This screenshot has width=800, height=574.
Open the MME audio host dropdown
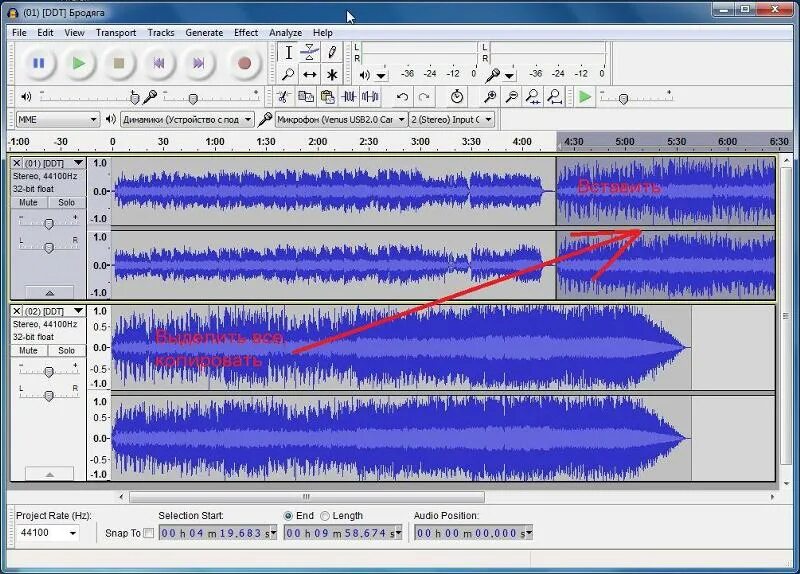(58, 119)
